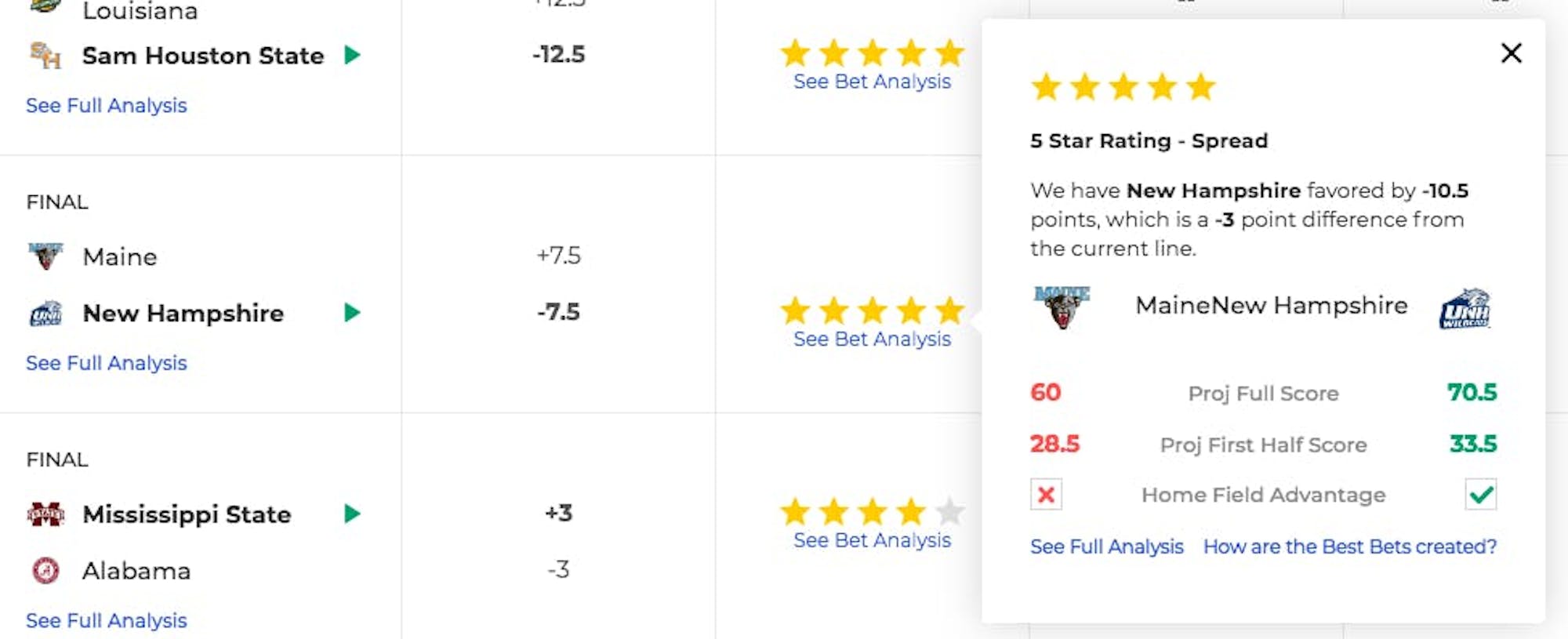Click the Maine team logo in game row
The image size is (1568, 639).
click(45, 256)
